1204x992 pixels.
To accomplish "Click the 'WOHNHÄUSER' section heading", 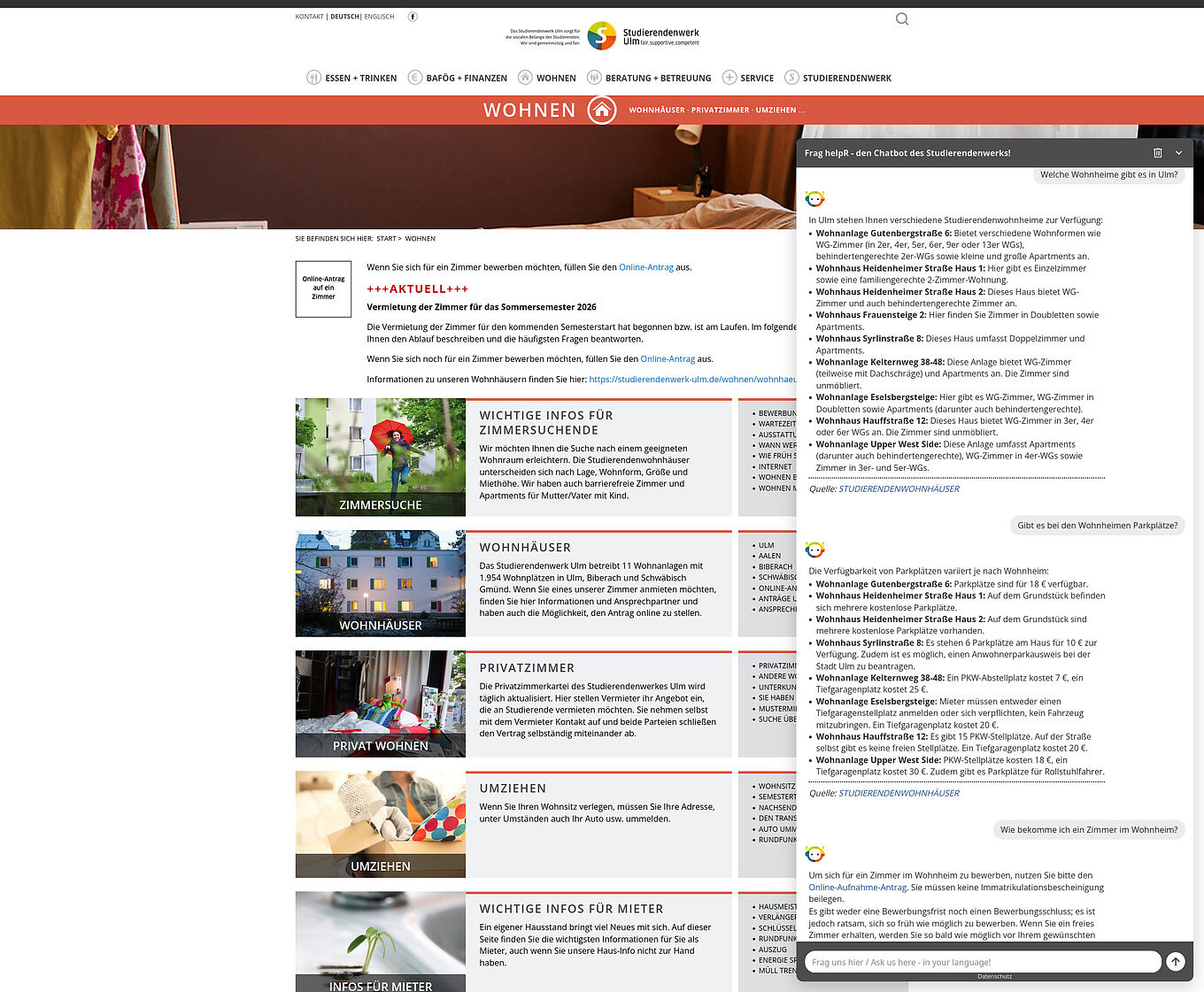I will (x=525, y=548).
